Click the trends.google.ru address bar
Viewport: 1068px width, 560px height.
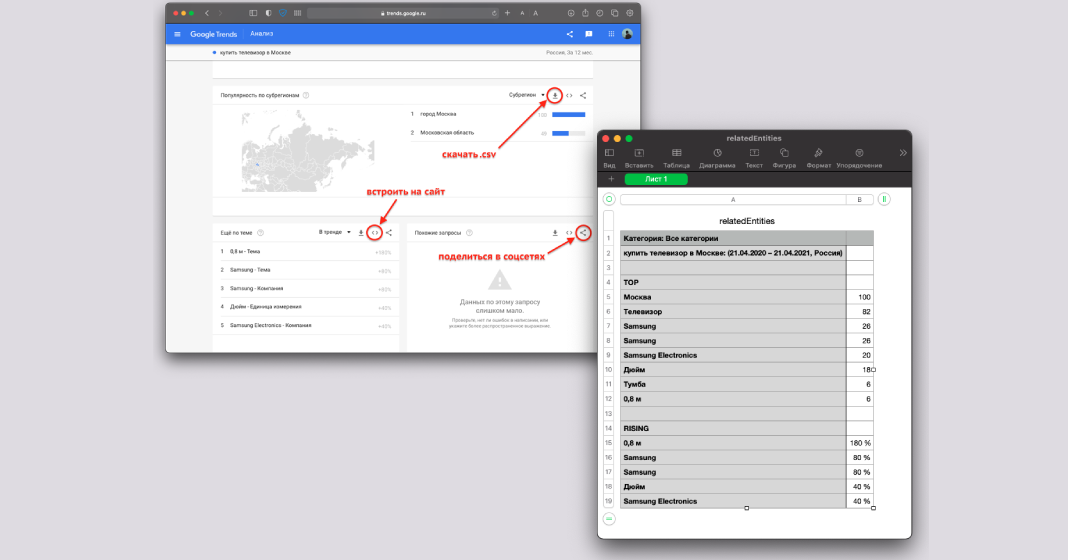click(404, 13)
